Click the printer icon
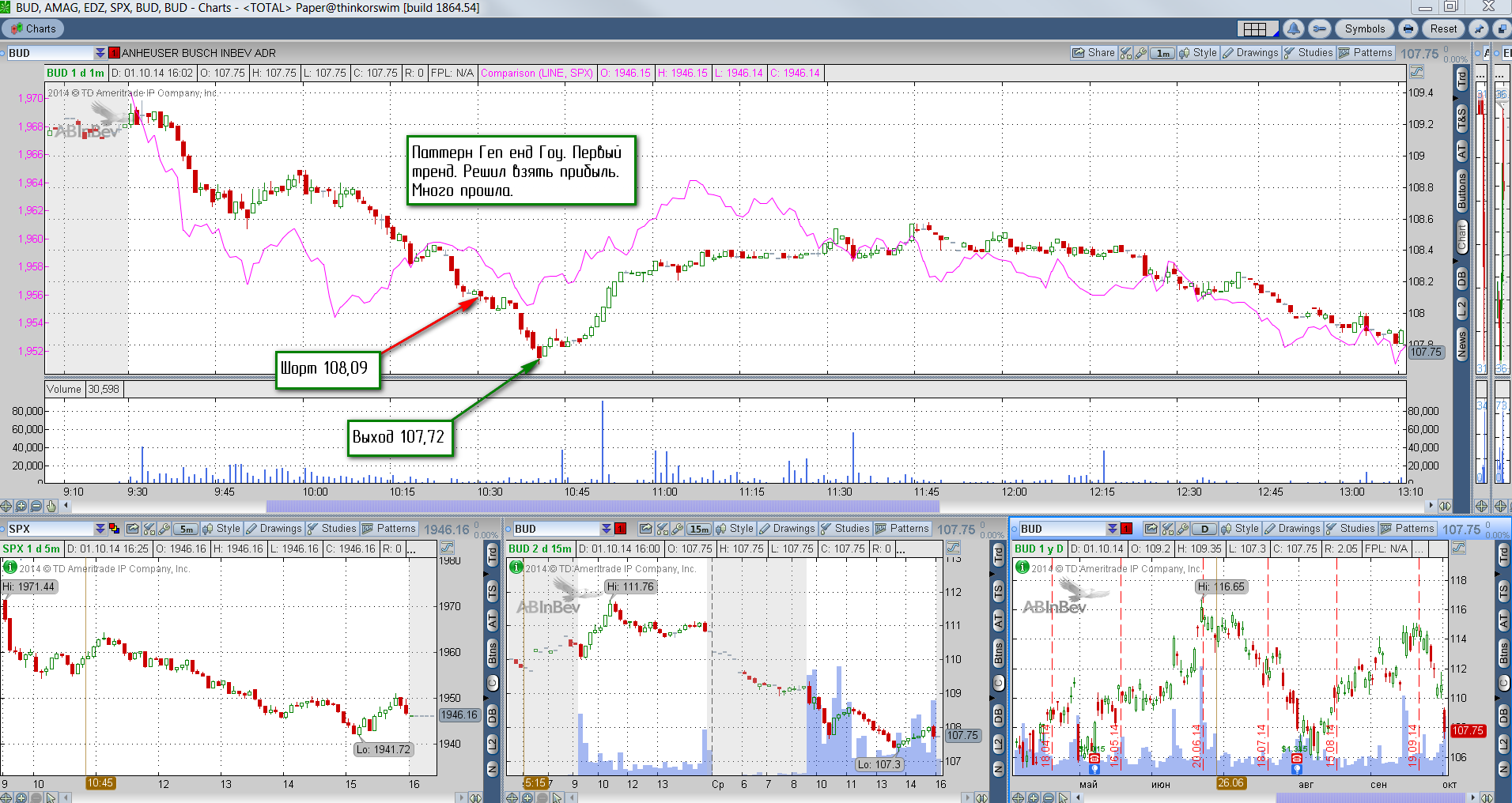The height and width of the screenshot is (803, 1512). pyautogui.click(x=1408, y=29)
